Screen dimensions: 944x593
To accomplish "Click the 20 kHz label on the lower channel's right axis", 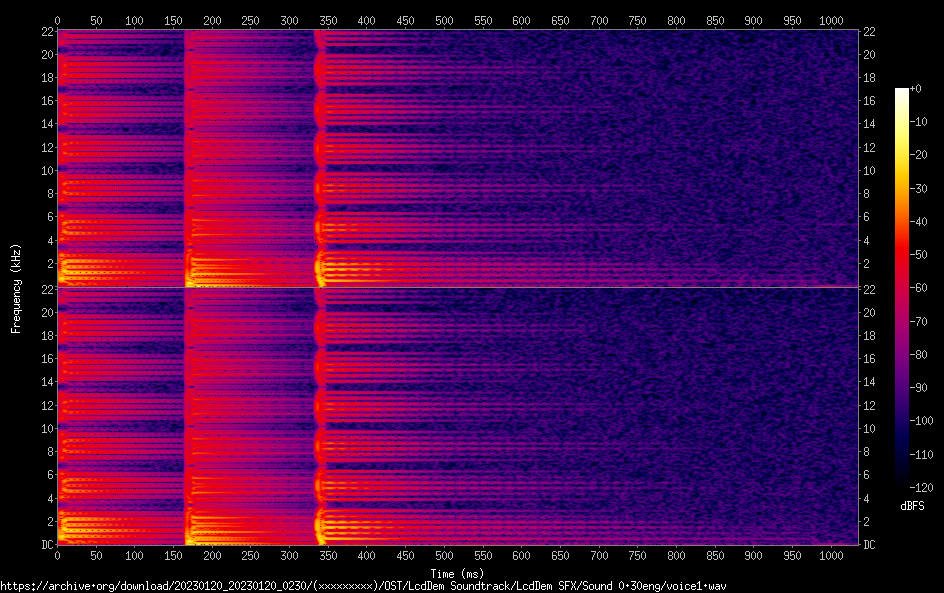I will pos(871,312).
